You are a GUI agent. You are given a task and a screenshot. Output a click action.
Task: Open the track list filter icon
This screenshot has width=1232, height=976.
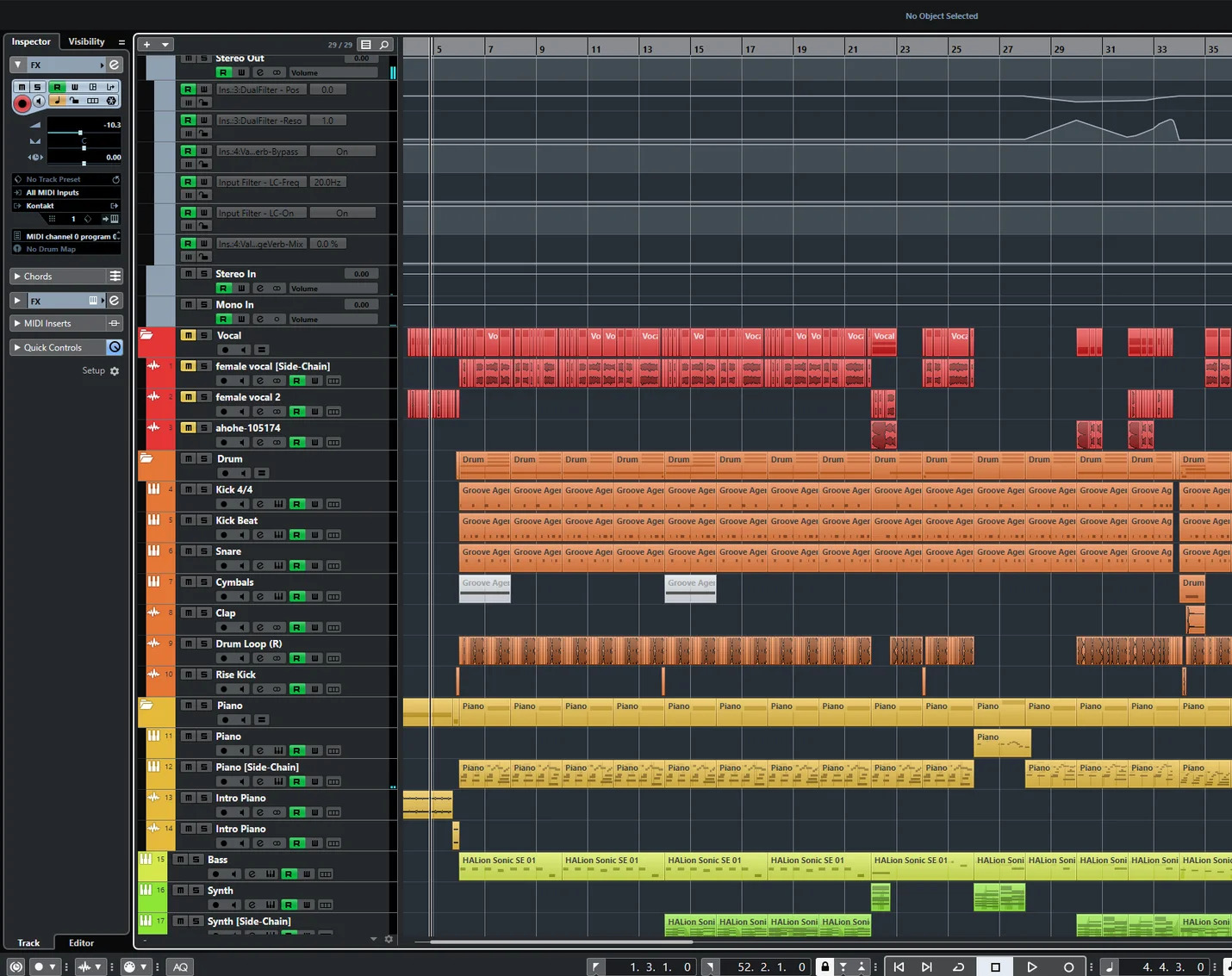click(366, 44)
